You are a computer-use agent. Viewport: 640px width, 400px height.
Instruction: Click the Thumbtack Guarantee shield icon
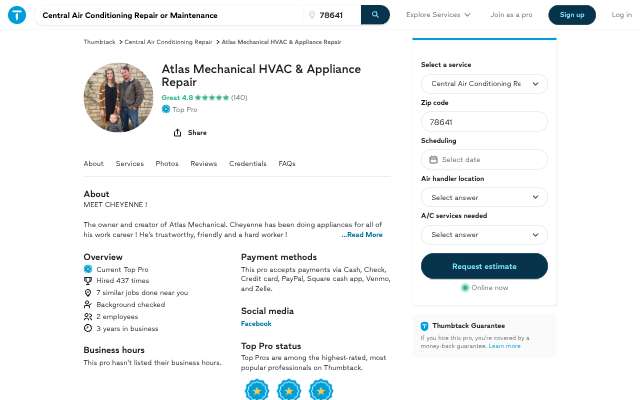(424, 326)
